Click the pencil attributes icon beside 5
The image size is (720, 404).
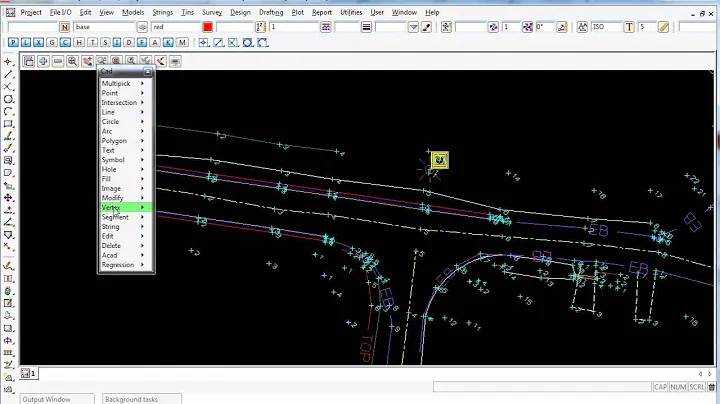(663, 27)
